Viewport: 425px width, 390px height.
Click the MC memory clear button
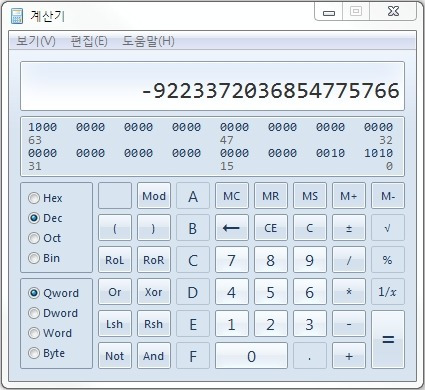232,196
